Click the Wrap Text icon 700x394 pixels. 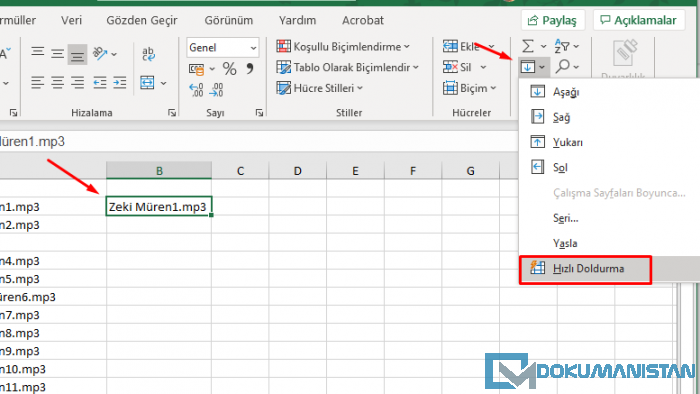pos(148,54)
